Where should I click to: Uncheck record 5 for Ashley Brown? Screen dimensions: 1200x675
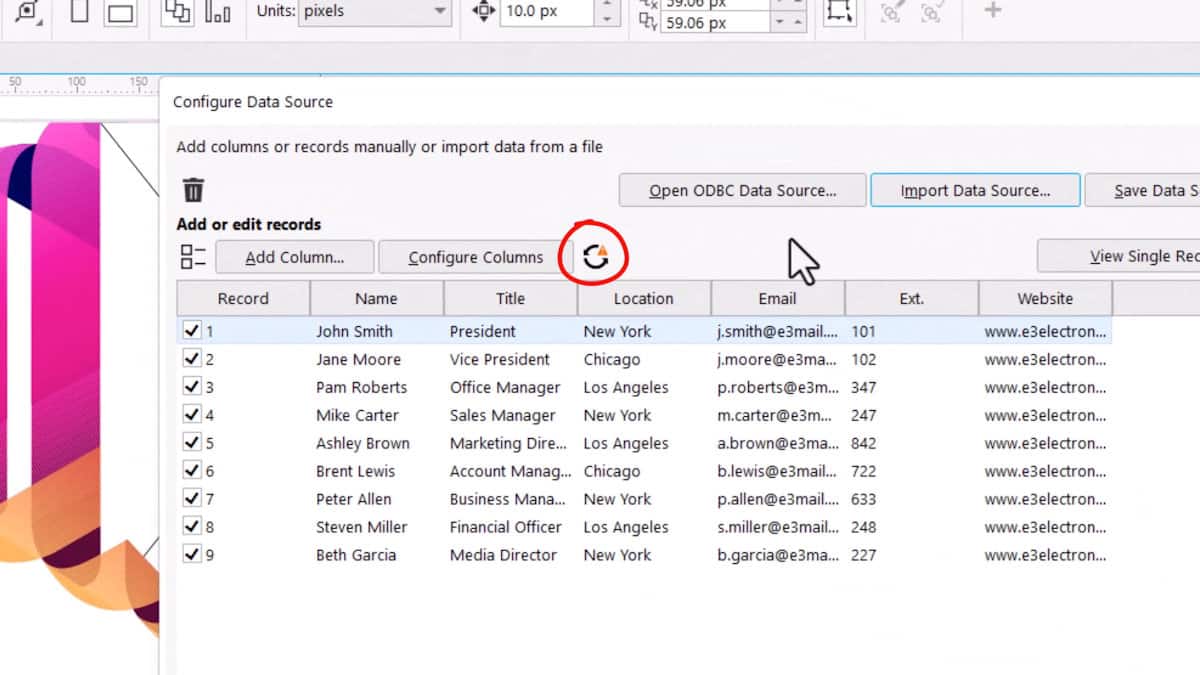192,443
